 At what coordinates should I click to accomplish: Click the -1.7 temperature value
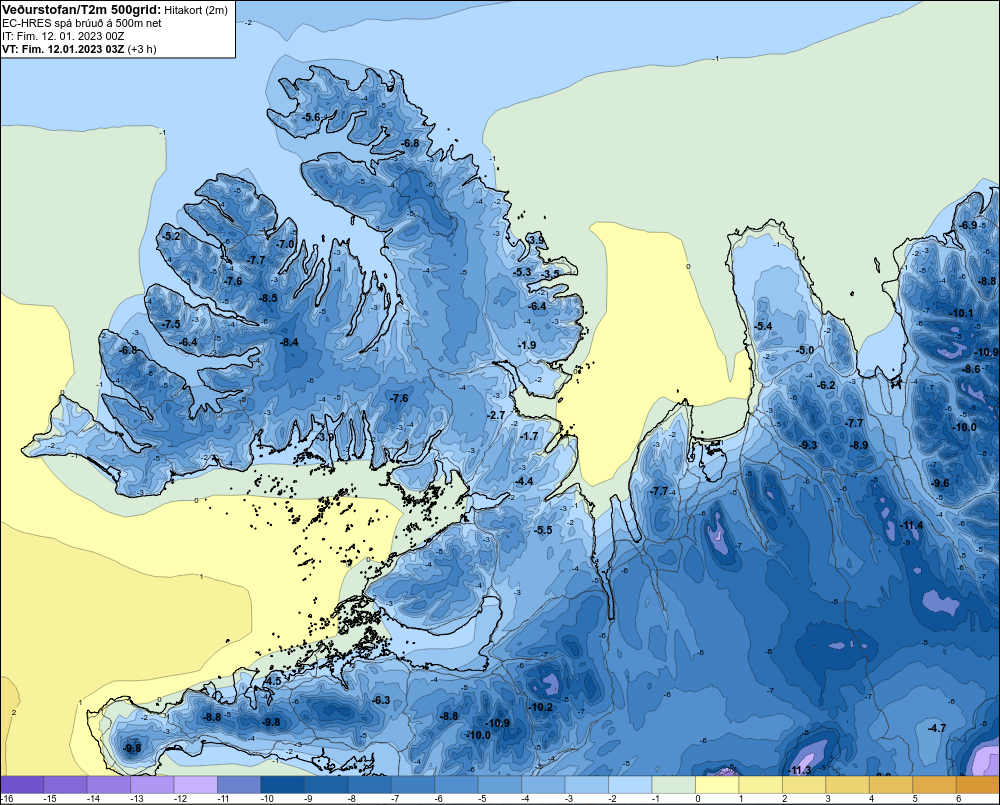[x=529, y=437]
